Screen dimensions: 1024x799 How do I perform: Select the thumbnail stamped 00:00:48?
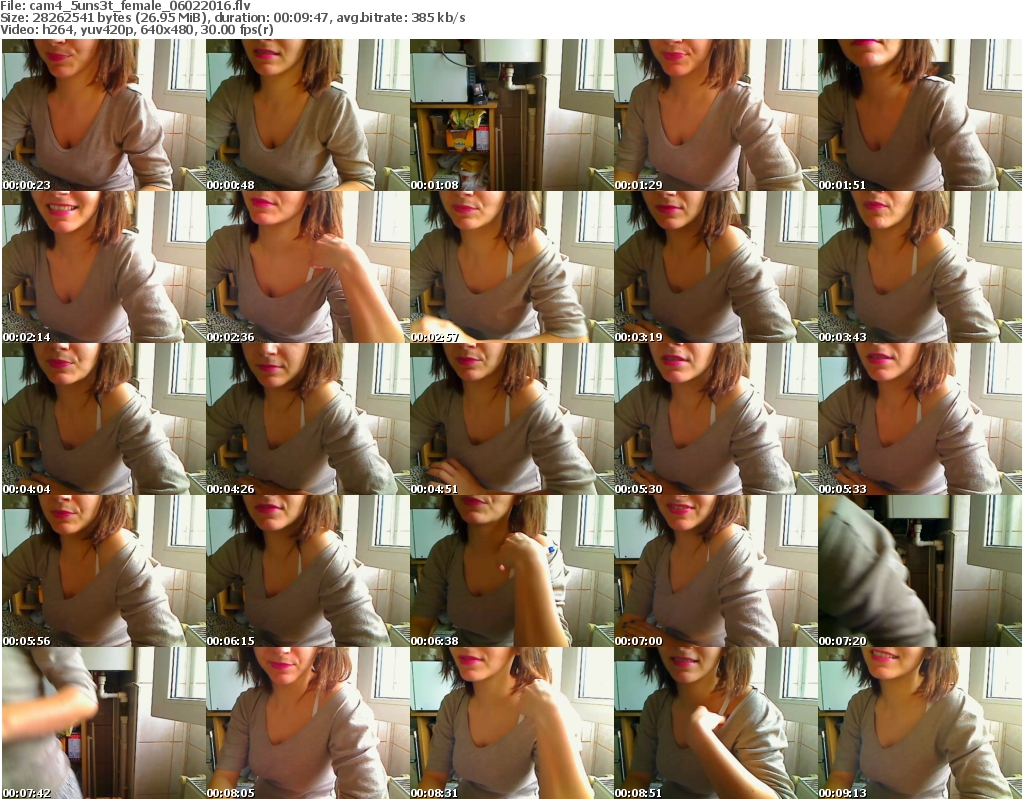click(x=308, y=115)
